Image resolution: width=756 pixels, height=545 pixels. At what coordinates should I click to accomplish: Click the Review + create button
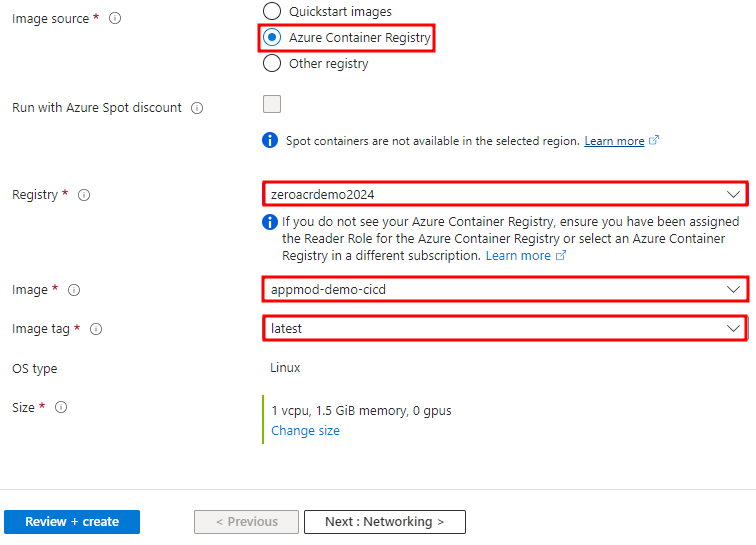point(72,522)
